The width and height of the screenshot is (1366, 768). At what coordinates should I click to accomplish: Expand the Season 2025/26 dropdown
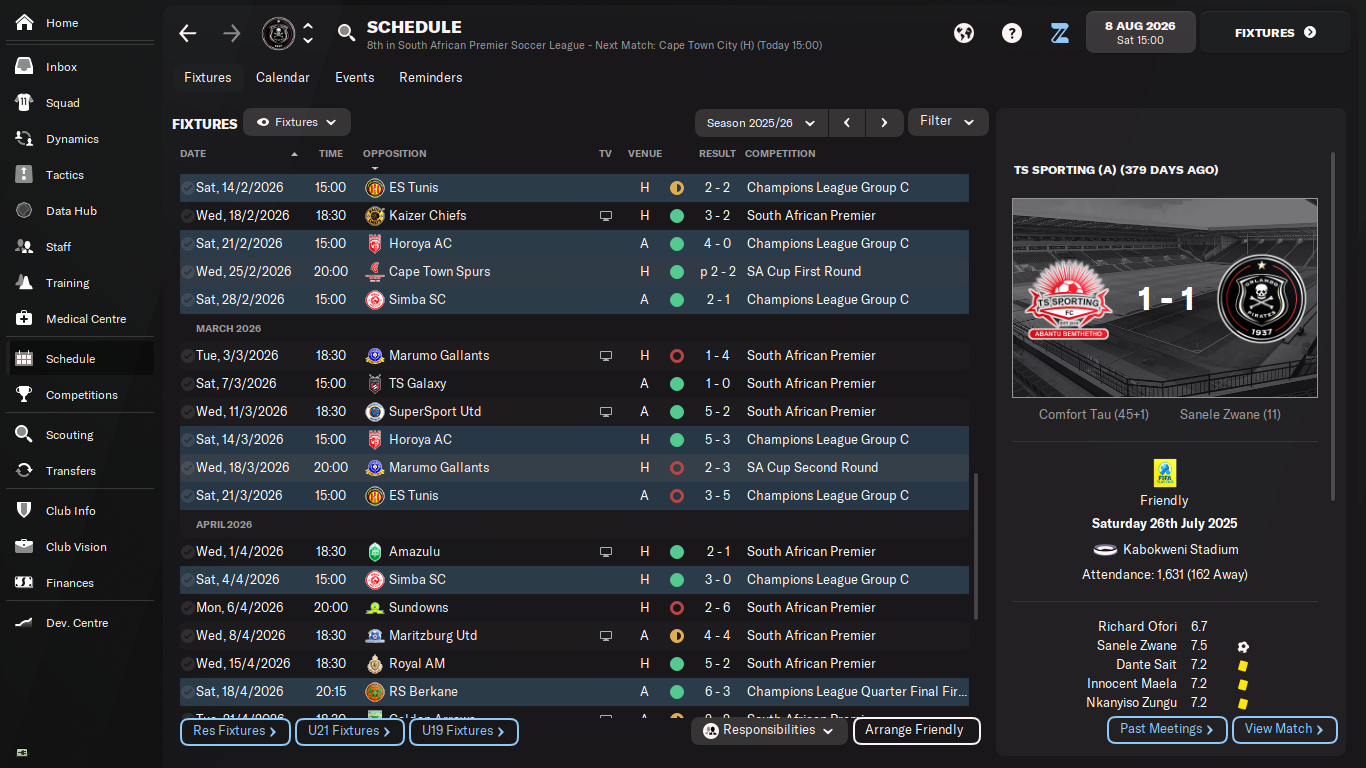[x=761, y=123]
